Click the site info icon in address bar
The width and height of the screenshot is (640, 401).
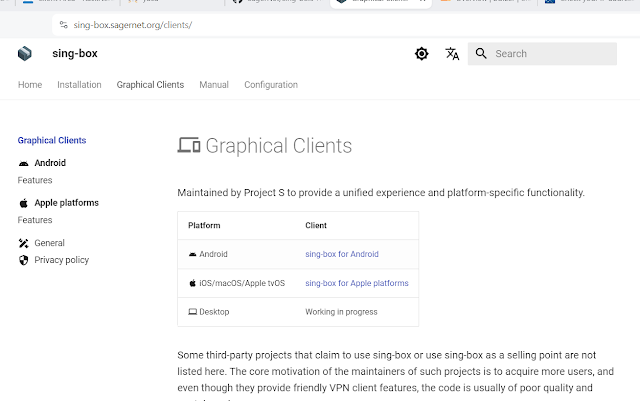[x=62, y=24]
